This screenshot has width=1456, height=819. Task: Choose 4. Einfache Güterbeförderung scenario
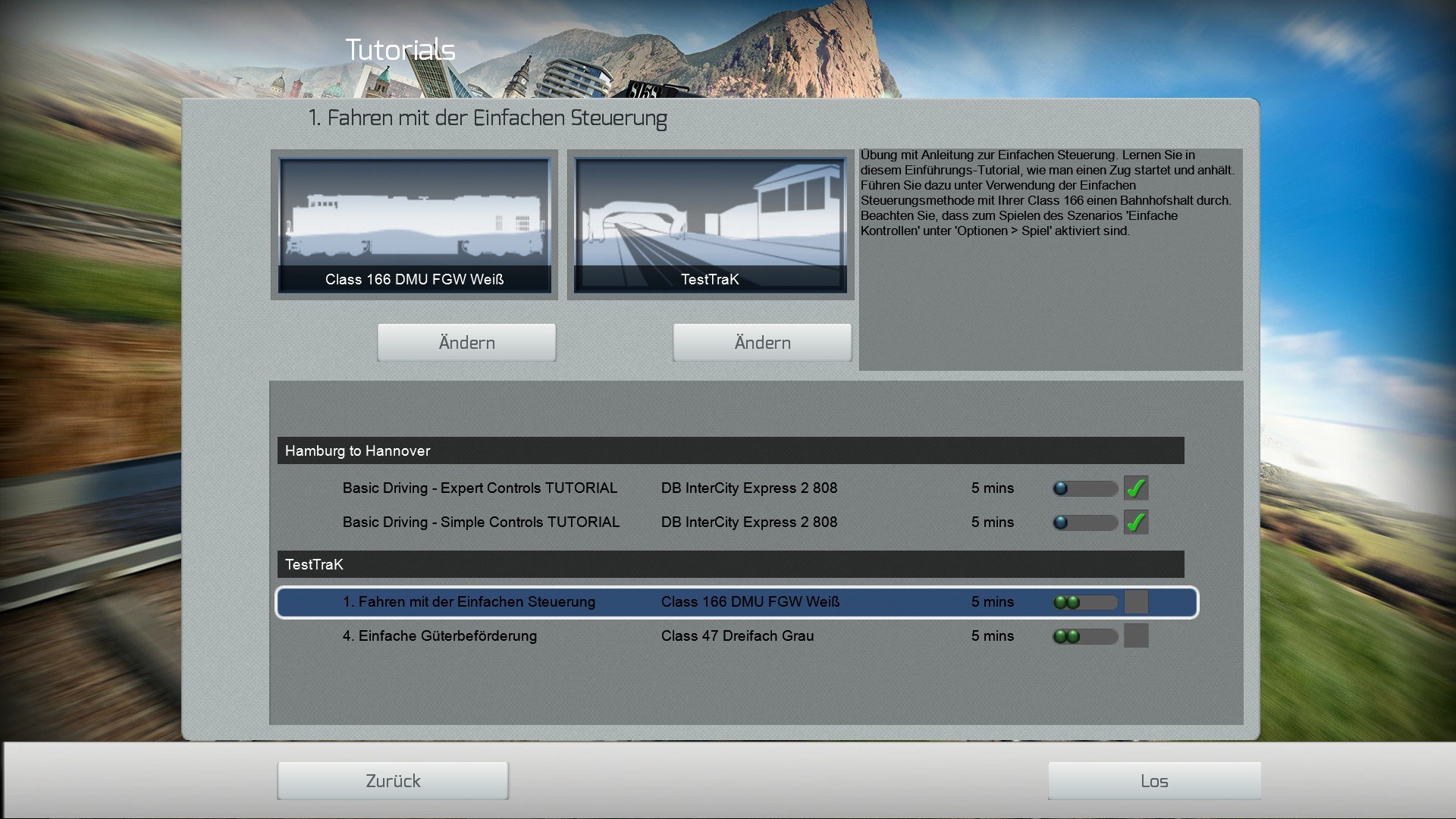(x=439, y=636)
